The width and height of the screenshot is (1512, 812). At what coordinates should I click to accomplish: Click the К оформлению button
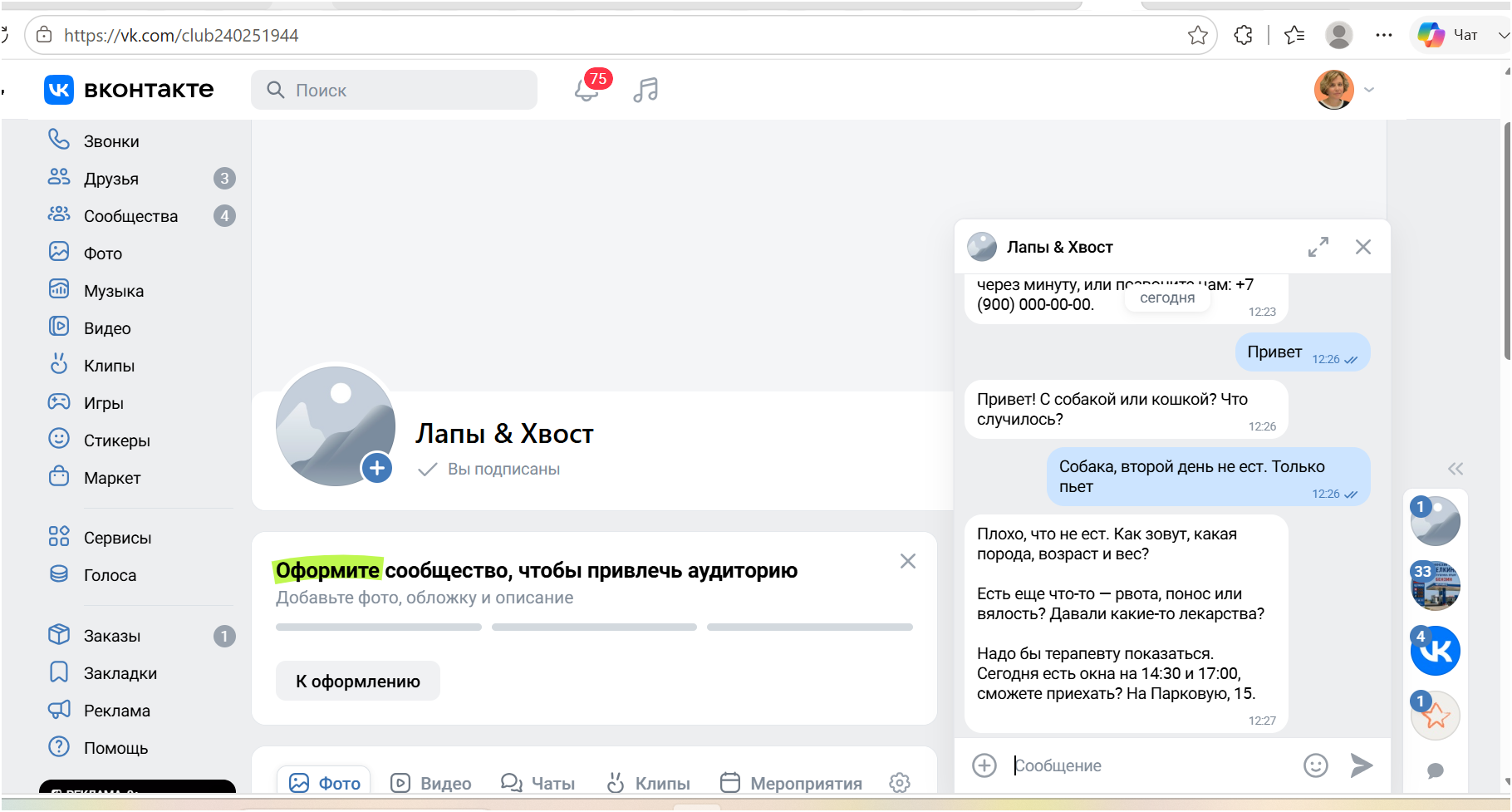tap(357, 682)
